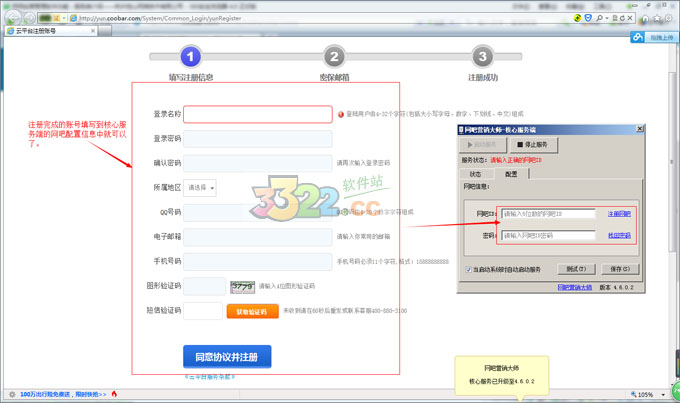The image size is (680, 403).
Task: Open the 所属地区 请选择 dropdown
Action: pos(200,188)
